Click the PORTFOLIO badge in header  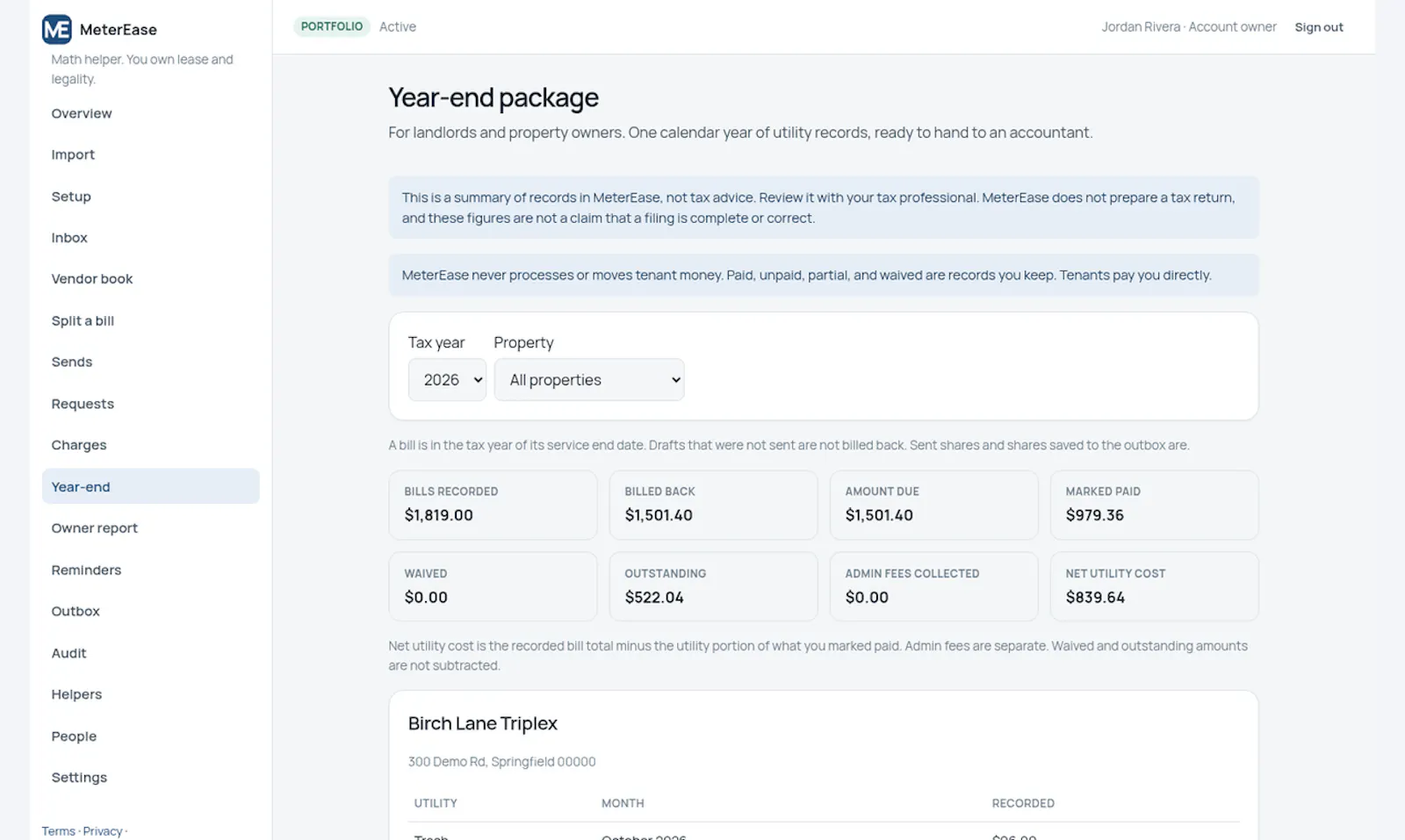click(332, 26)
